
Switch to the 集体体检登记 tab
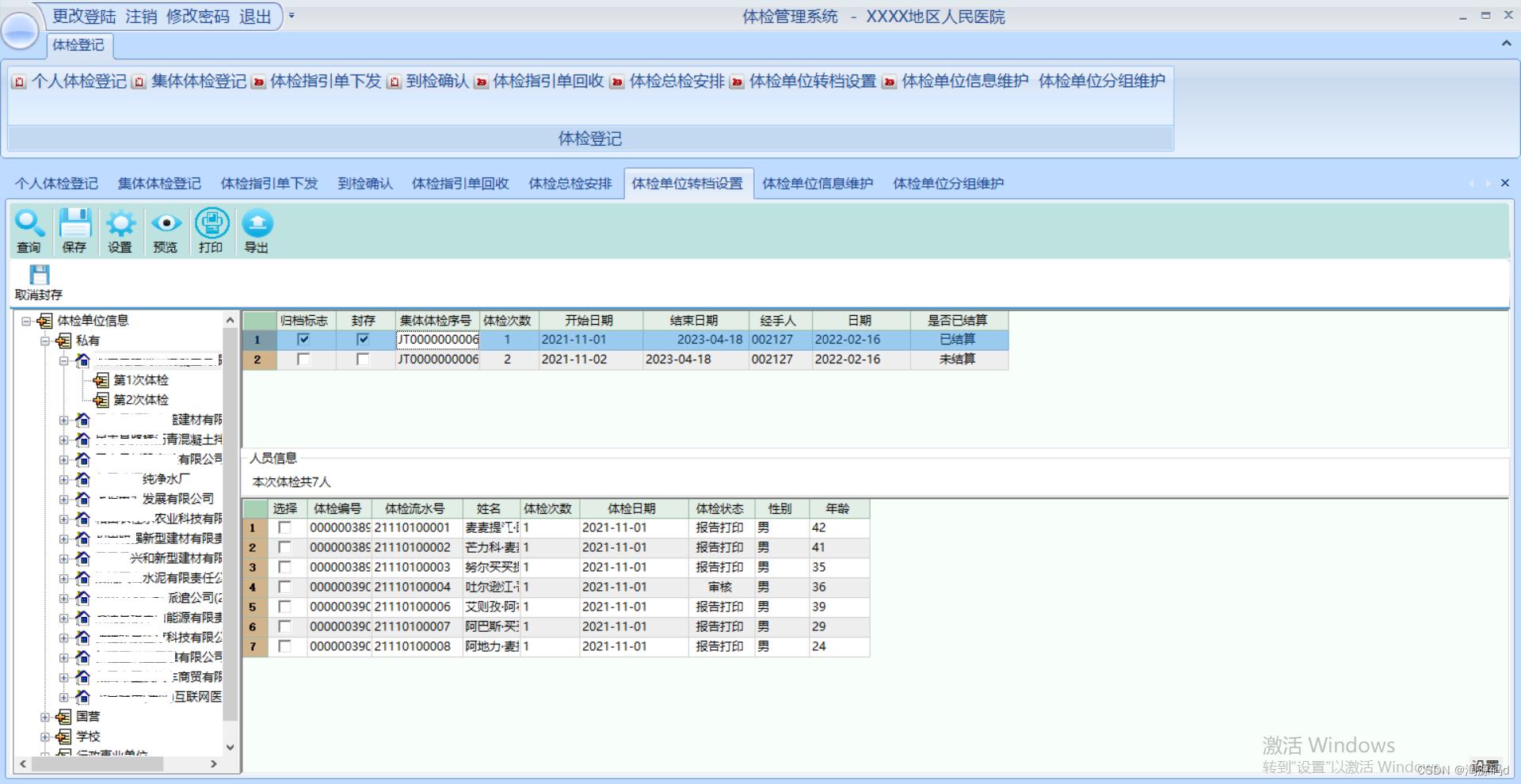tap(159, 184)
